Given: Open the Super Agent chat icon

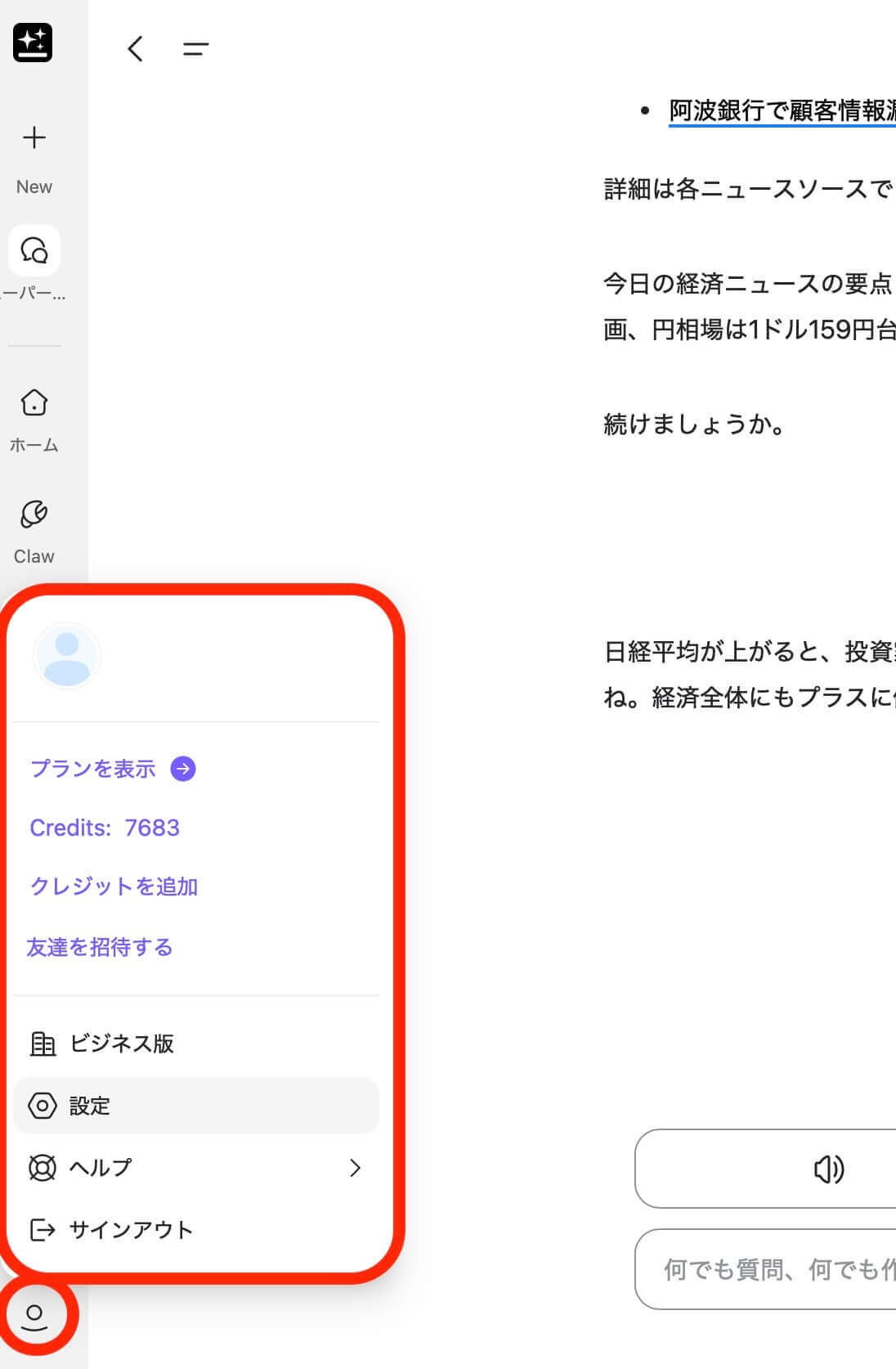Looking at the screenshot, I should (x=34, y=250).
